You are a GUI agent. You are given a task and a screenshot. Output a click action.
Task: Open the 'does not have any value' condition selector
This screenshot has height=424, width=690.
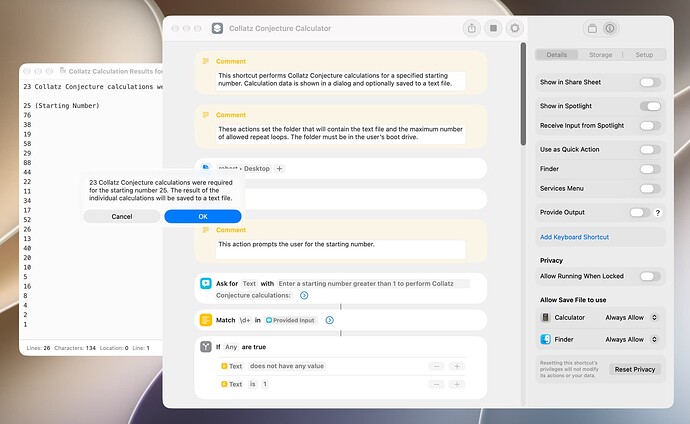[287, 366]
